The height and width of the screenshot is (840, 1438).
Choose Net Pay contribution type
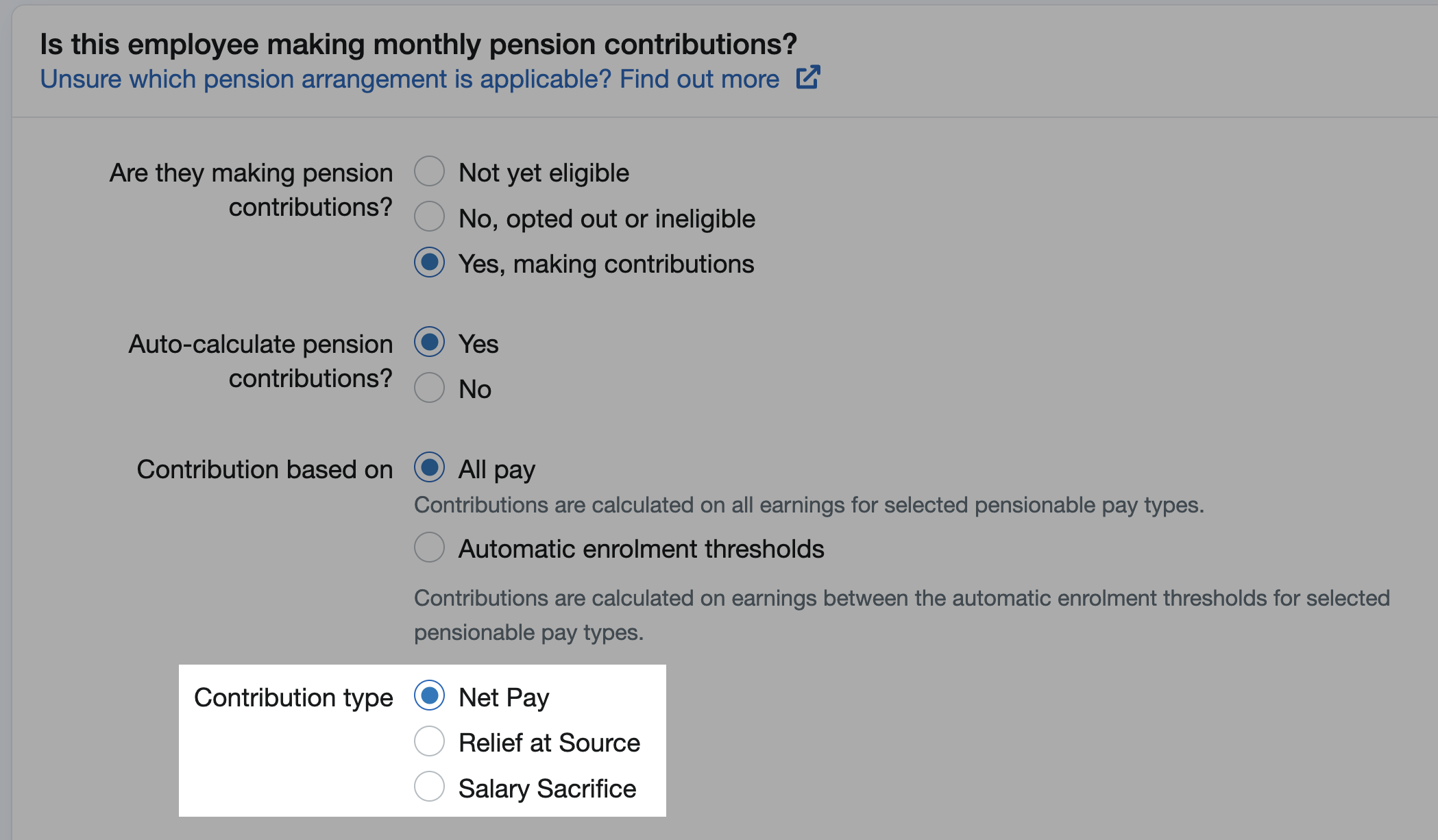[x=429, y=696]
